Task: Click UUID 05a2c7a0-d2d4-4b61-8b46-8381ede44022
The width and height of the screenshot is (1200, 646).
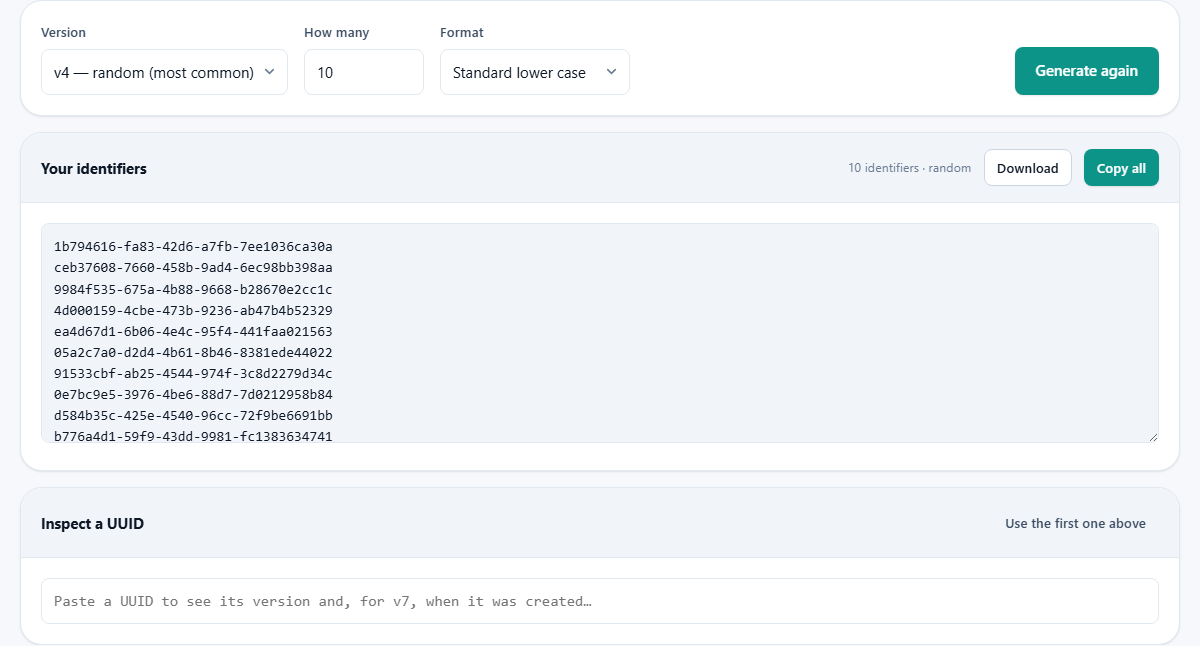Action: (x=193, y=352)
